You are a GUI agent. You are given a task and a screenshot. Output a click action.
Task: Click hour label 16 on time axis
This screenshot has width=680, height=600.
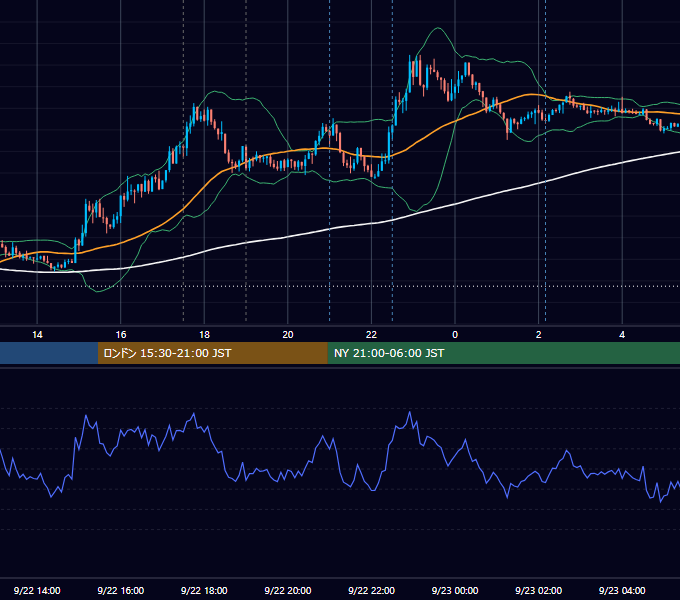tap(121, 334)
